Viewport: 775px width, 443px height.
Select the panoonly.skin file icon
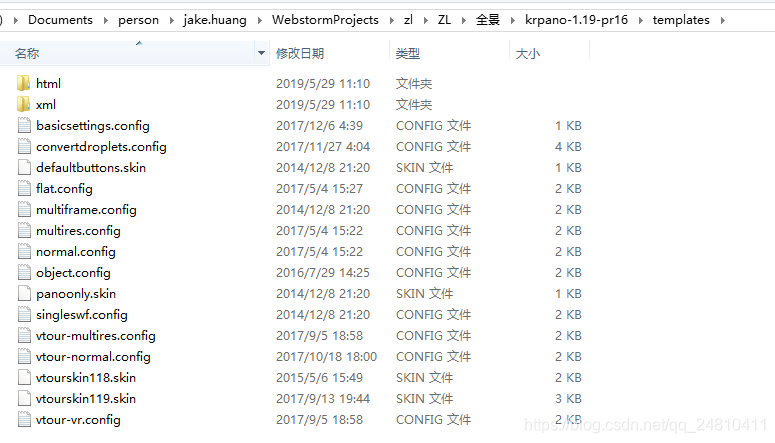tap(24, 294)
